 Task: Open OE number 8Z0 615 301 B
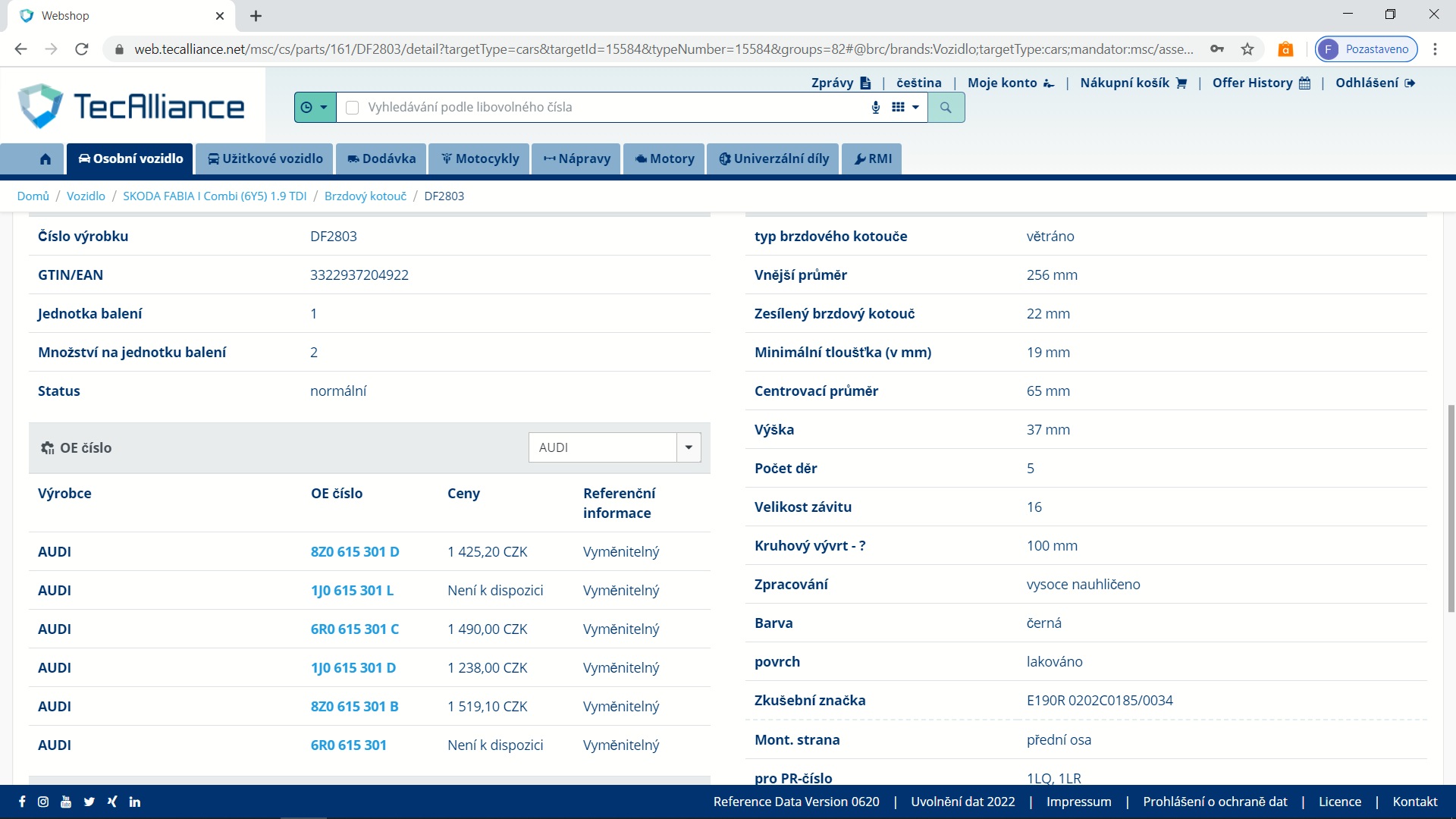pos(355,706)
